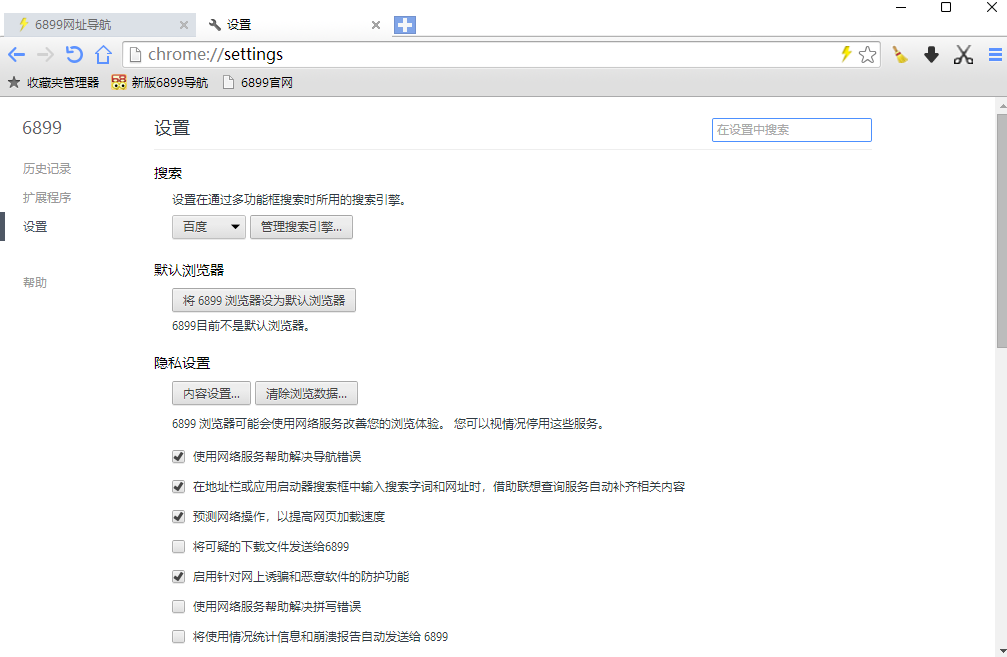Enable 将可疑的下载文件发送给6899 checkbox
This screenshot has width=1007, height=657.
[x=179, y=547]
